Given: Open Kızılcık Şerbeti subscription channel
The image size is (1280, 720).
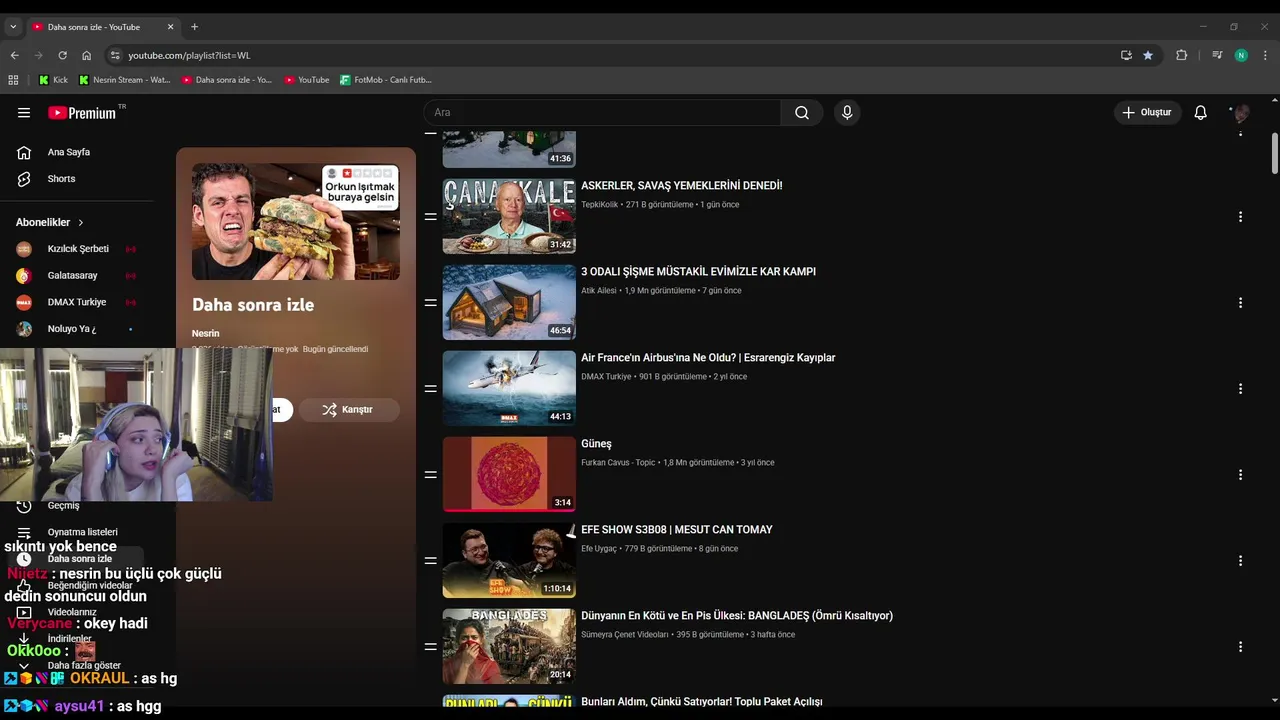Looking at the screenshot, I should click(x=76, y=249).
